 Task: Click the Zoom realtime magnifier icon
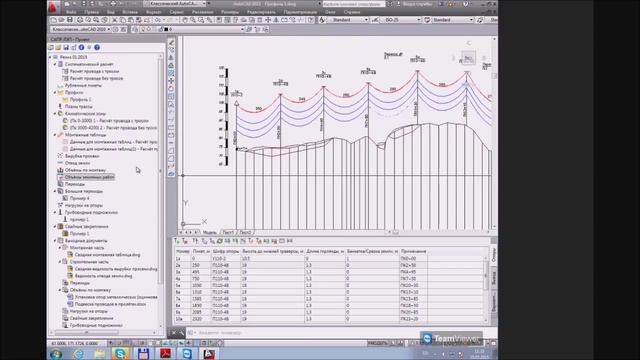coord(193,20)
